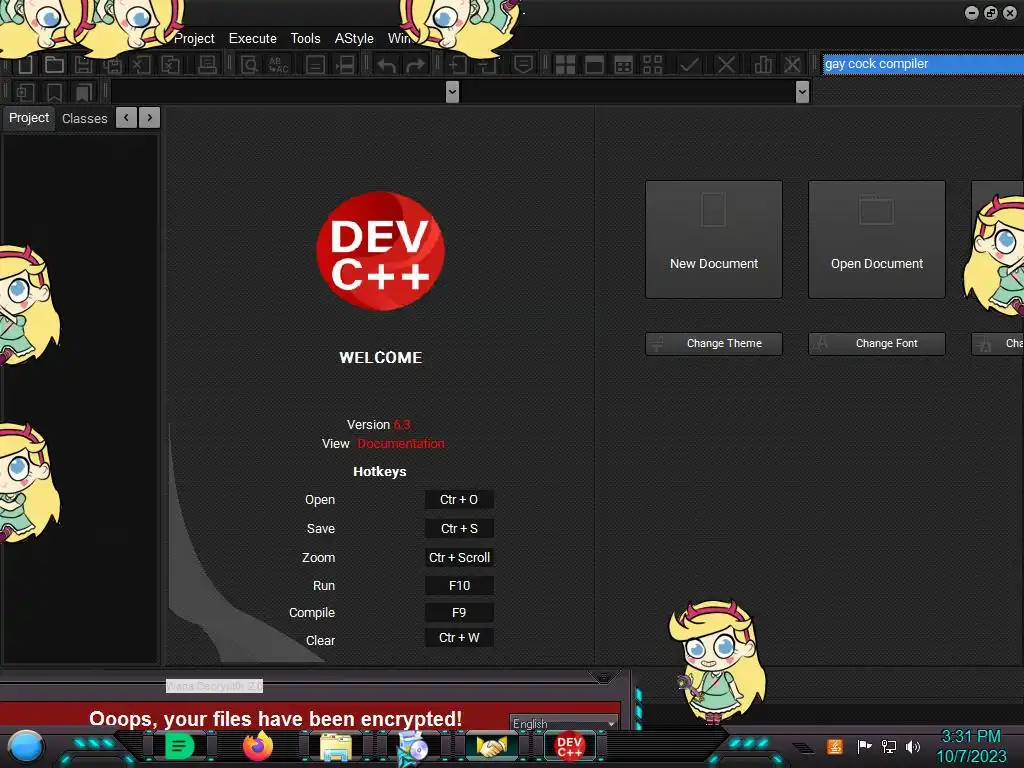Click the Undo arrow icon
The image size is (1024, 768).
coord(387,65)
